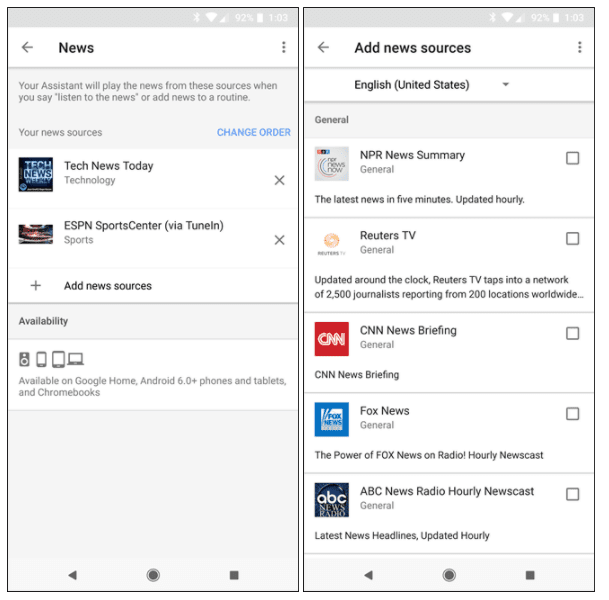Tap Add news sources label

pyautogui.click(x=108, y=286)
